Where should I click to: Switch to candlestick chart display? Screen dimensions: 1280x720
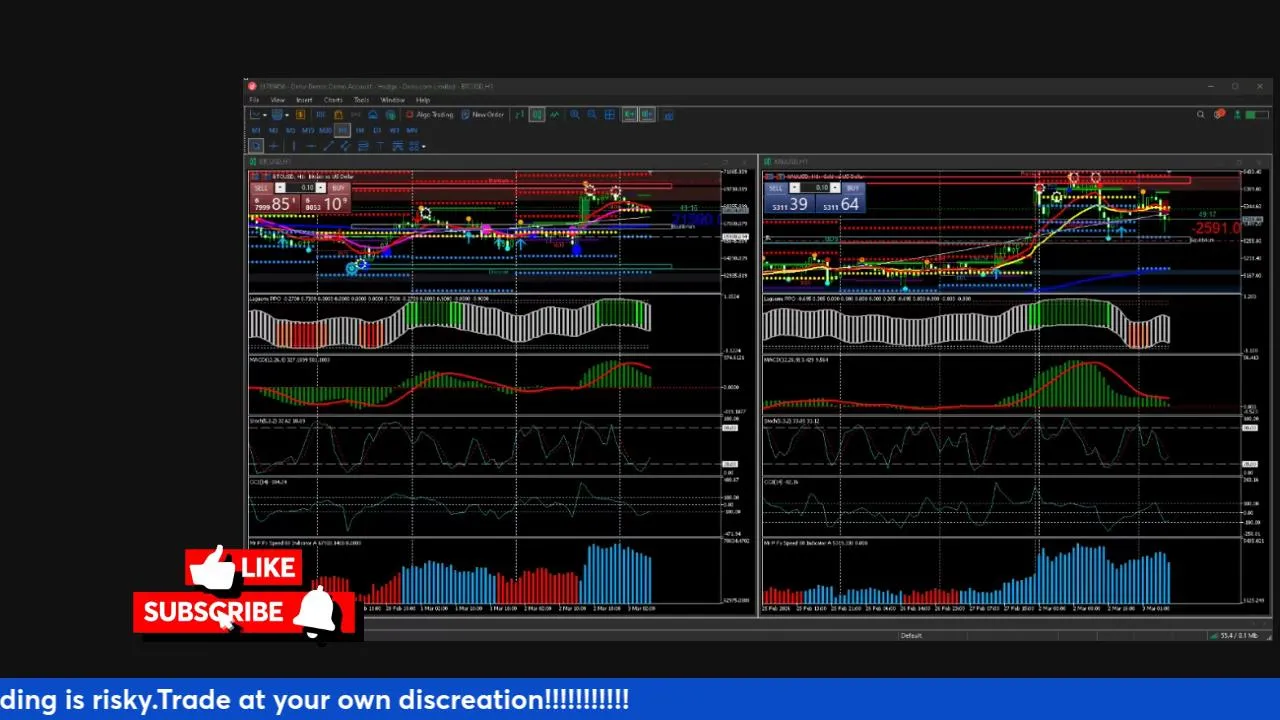coord(537,115)
